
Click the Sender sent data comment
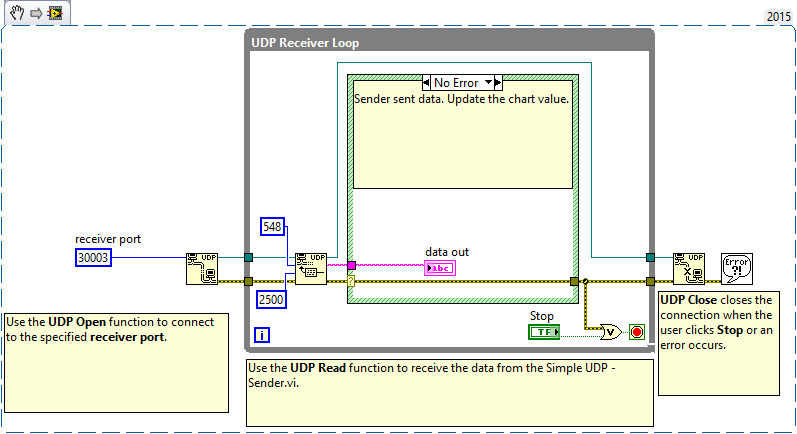463,135
